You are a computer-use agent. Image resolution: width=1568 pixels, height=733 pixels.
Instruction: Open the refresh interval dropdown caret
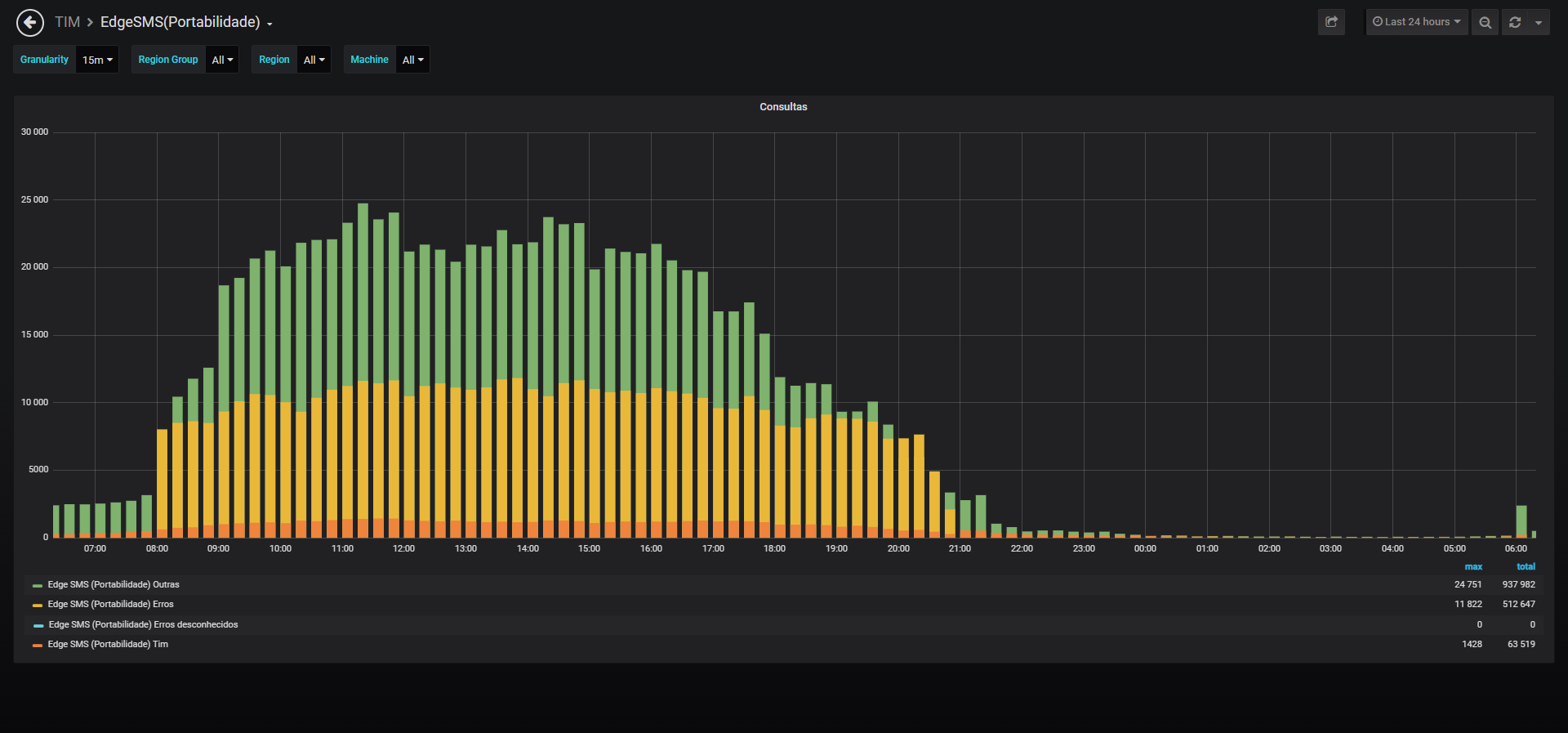coord(1539,22)
